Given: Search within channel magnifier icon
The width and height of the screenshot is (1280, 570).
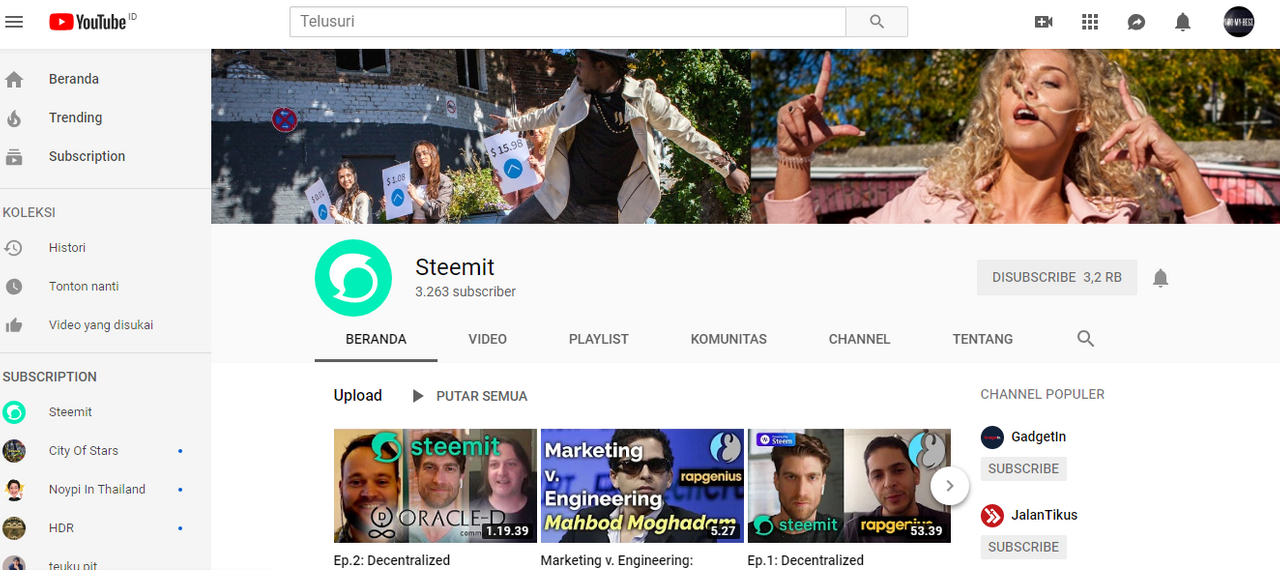Looking at the screenshot, I should [1086, 339].
